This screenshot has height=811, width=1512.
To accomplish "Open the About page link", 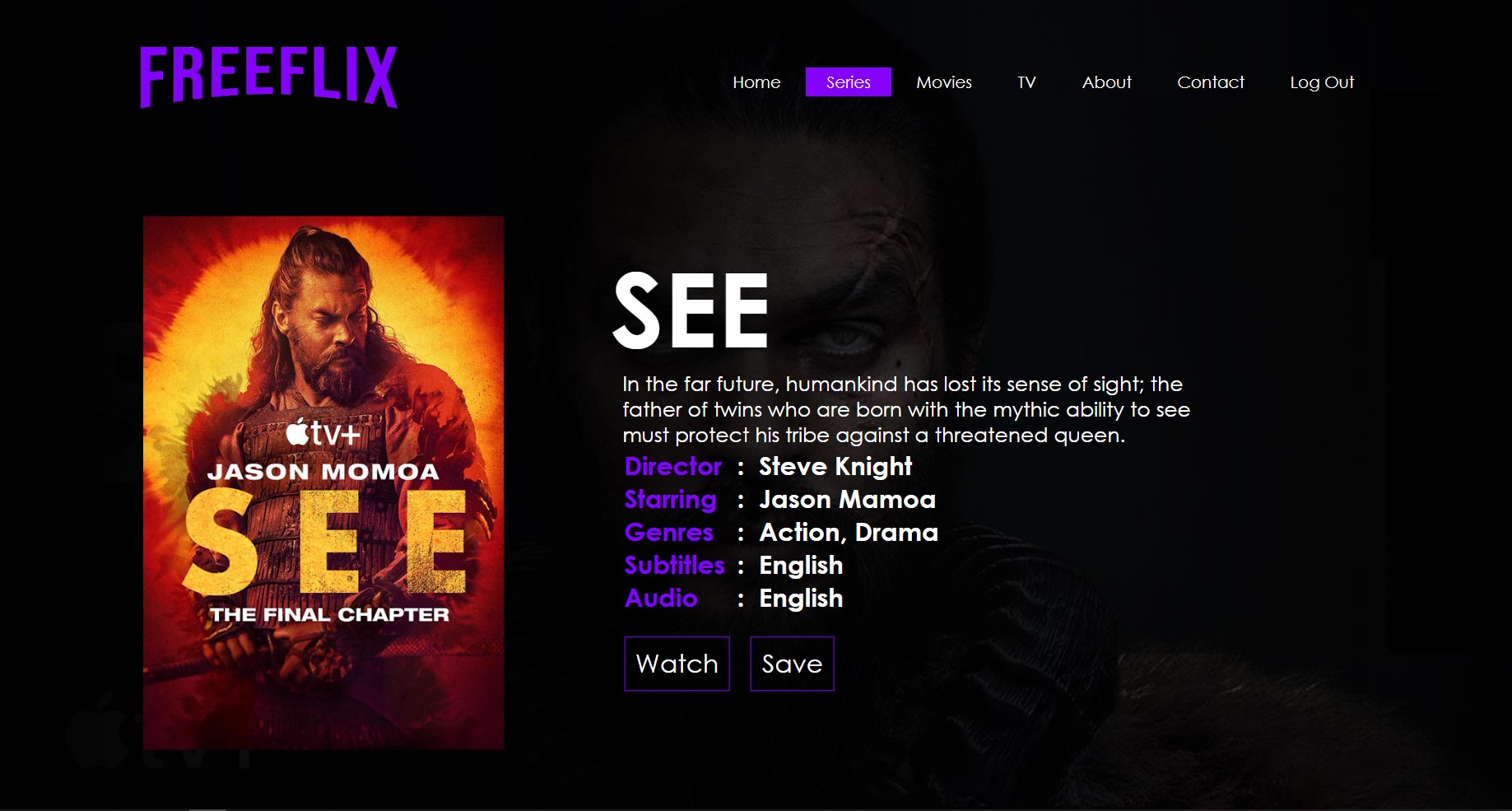I will point(1107,82).
